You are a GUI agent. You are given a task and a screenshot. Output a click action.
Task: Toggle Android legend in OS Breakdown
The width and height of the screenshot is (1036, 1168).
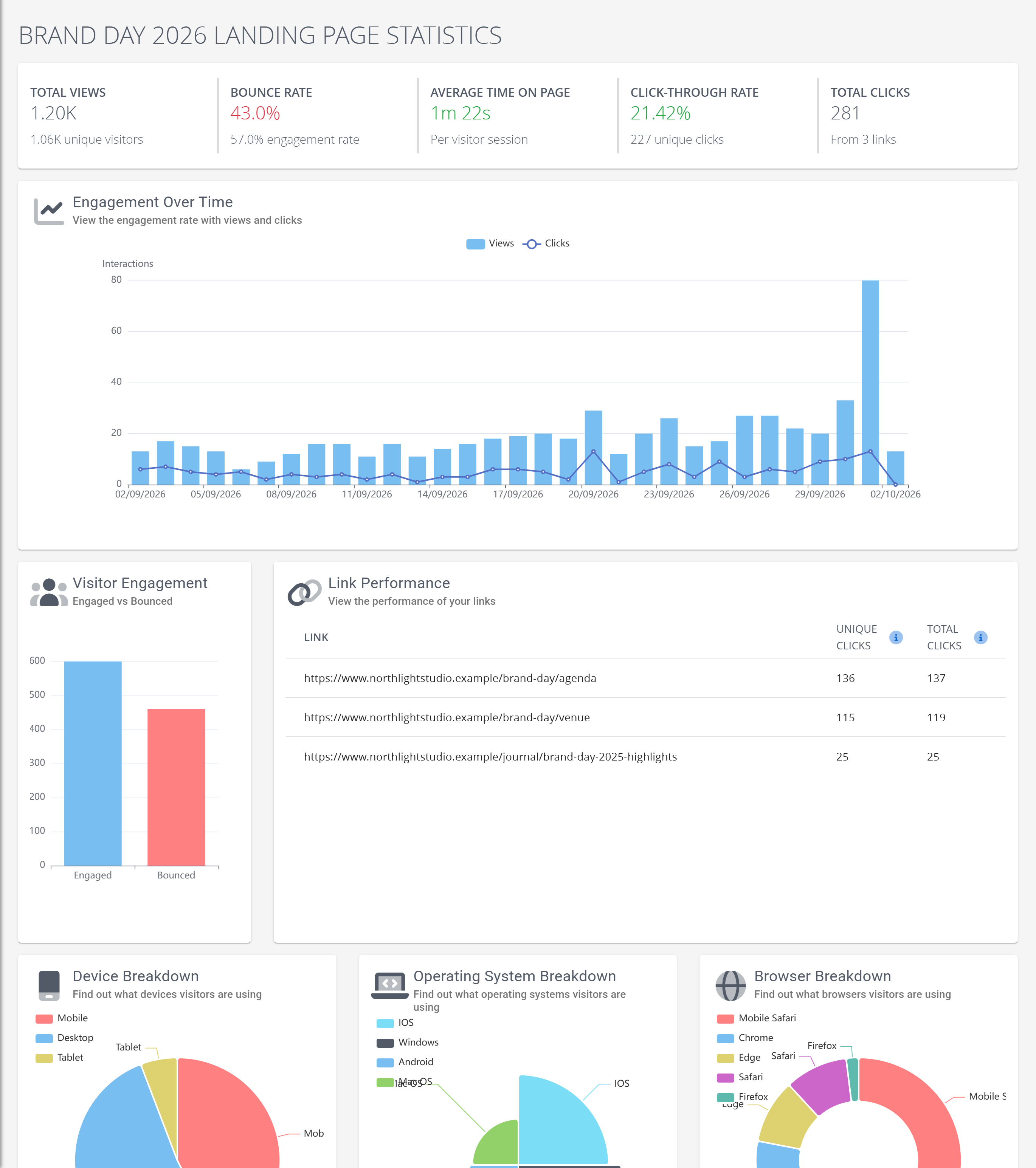(405, 1062)
